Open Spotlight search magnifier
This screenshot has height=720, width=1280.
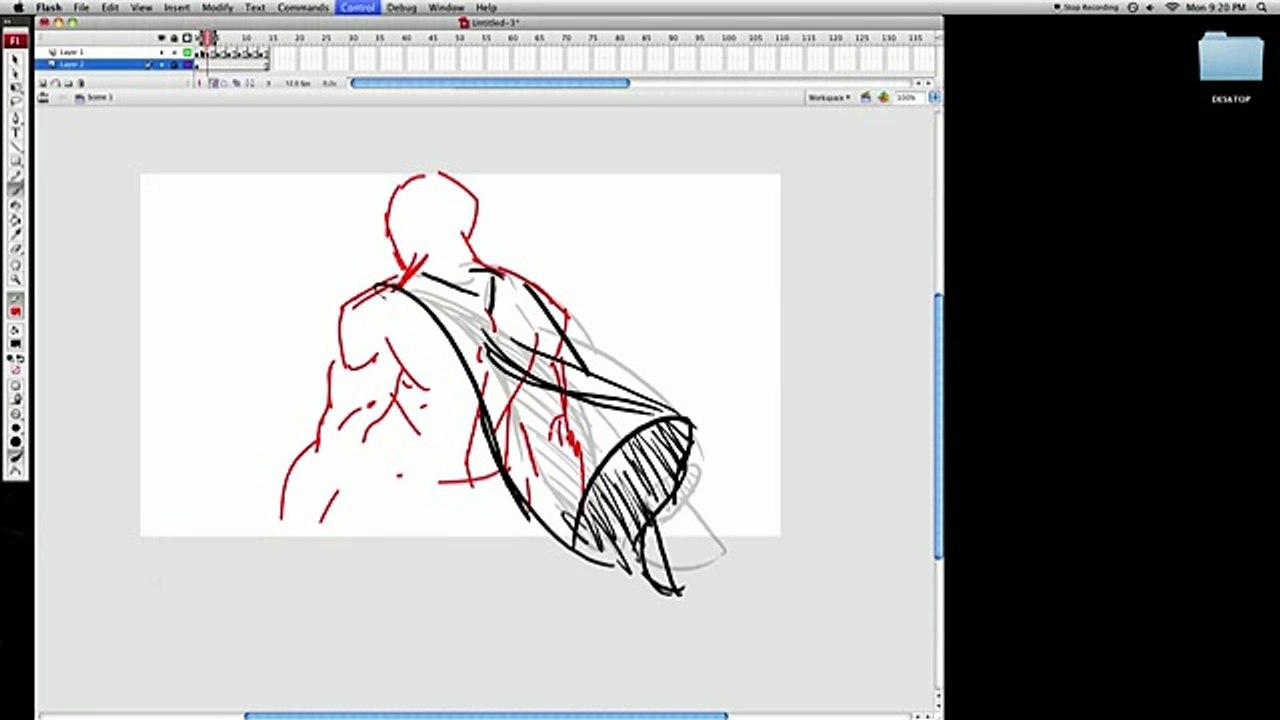(x=1264, y=7)
